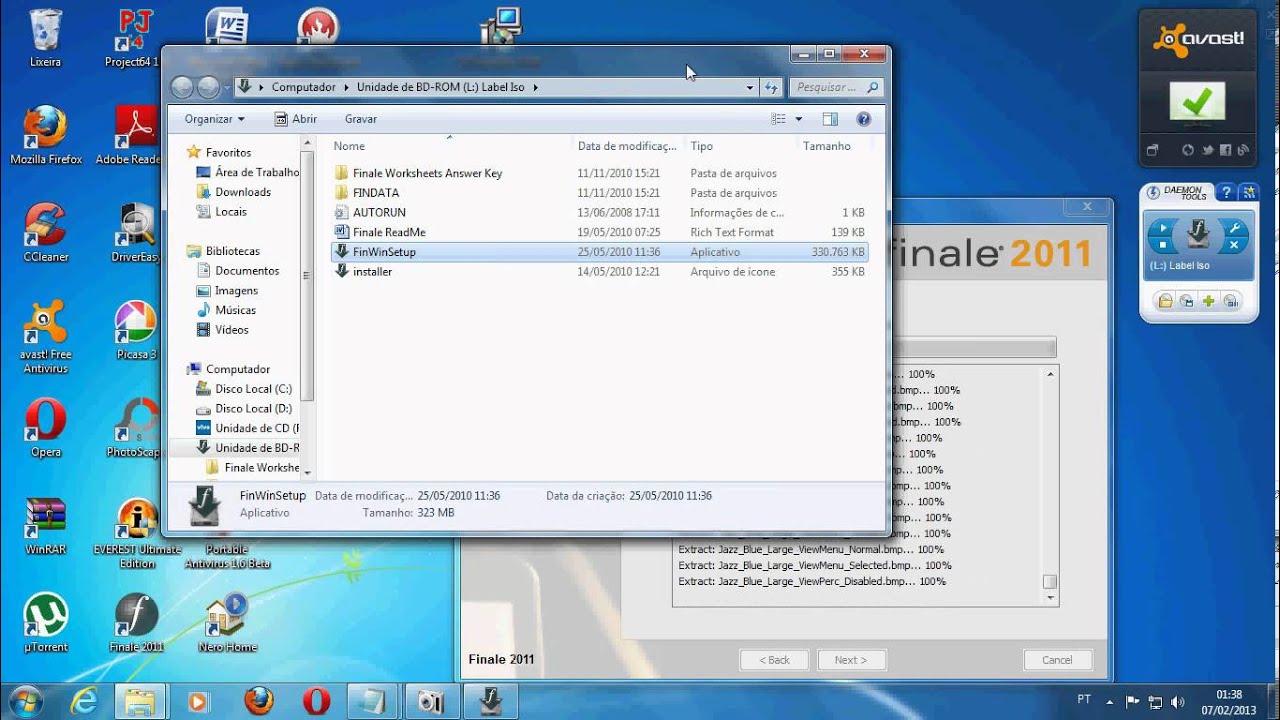
Task: Open the change view dropdown arrow
Action: (x=798, y=119)
